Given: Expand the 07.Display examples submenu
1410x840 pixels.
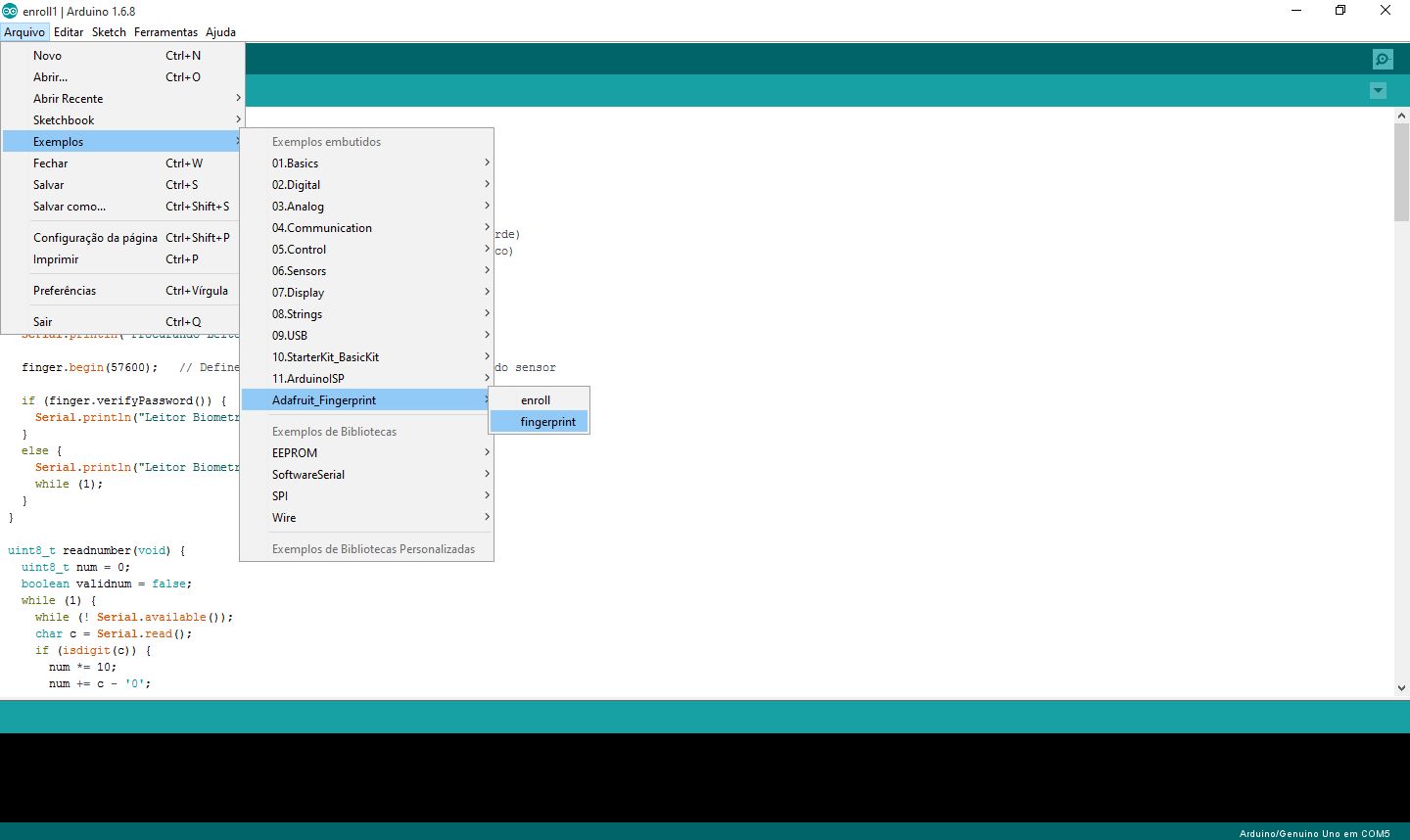Looking at the screenshot, I should pos(366,293).
